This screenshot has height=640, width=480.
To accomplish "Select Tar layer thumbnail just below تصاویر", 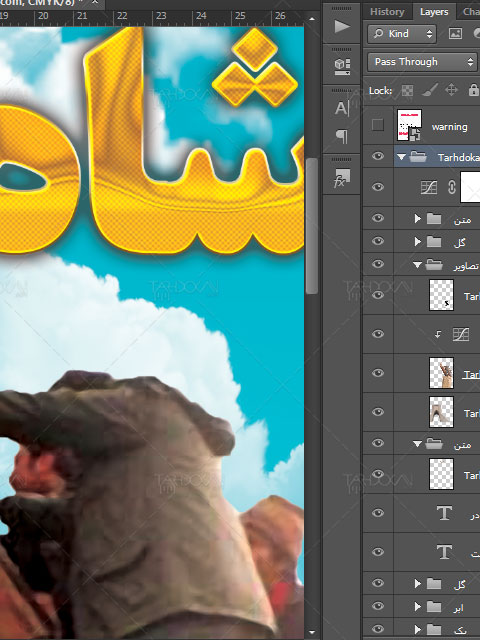I will 441,295.
